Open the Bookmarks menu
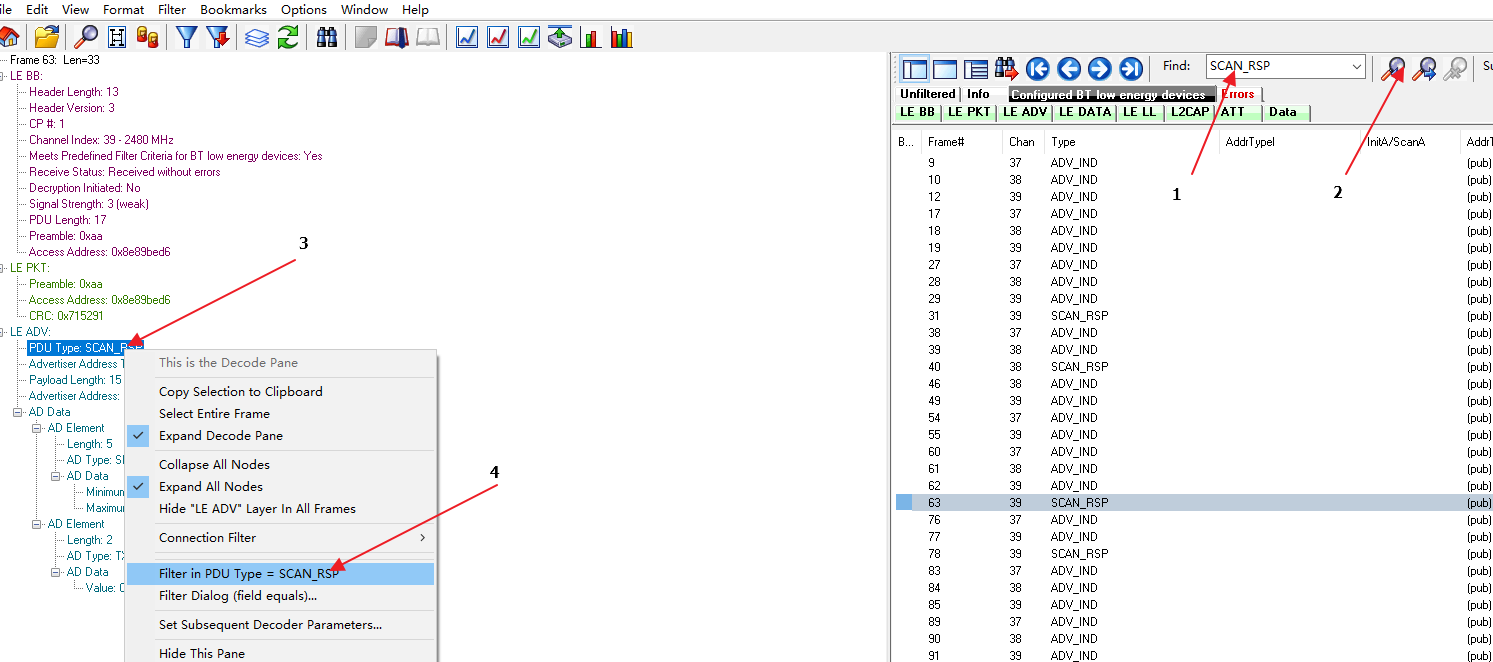Viewport: 1493px width, 662px height. pos(233,9)
